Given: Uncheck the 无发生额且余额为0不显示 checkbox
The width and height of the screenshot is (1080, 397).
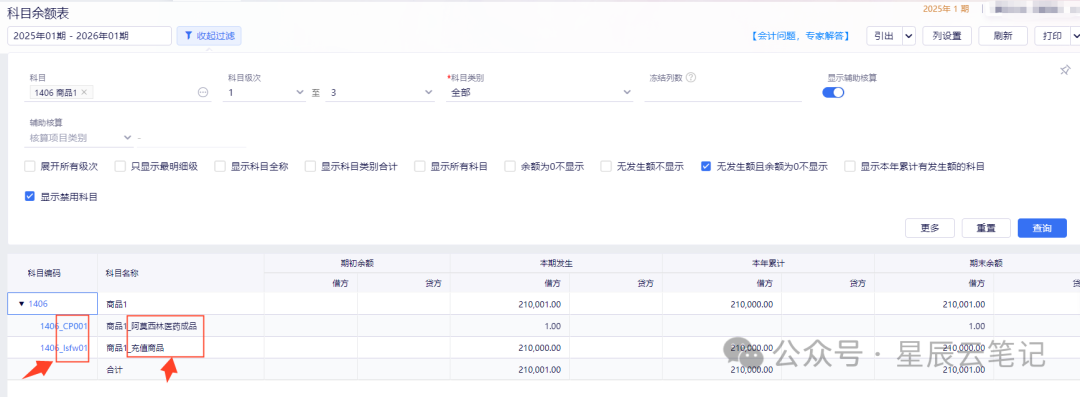Looking at the screenshot, I should [x=706, y=166].
